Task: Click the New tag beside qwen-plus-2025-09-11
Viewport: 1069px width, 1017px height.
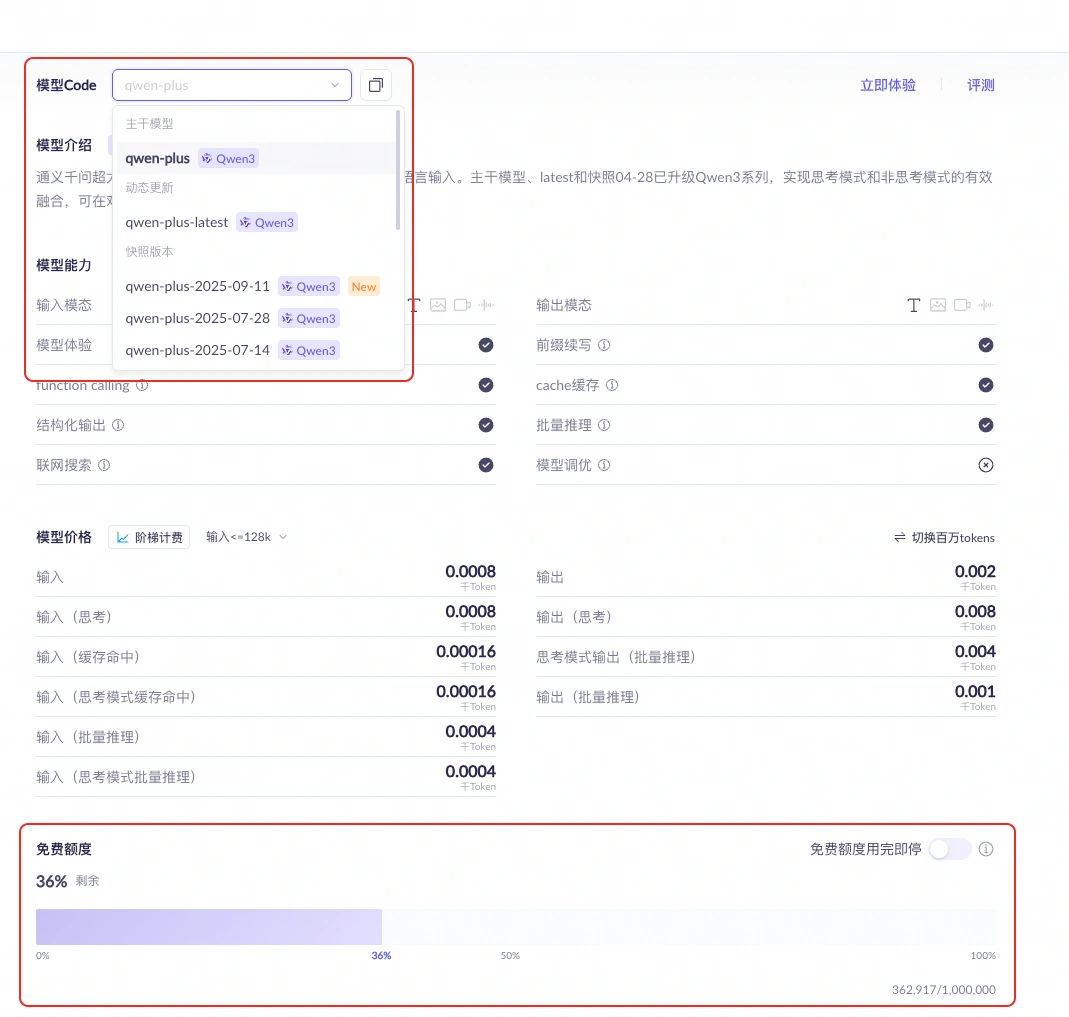Action: coord(364,287)
